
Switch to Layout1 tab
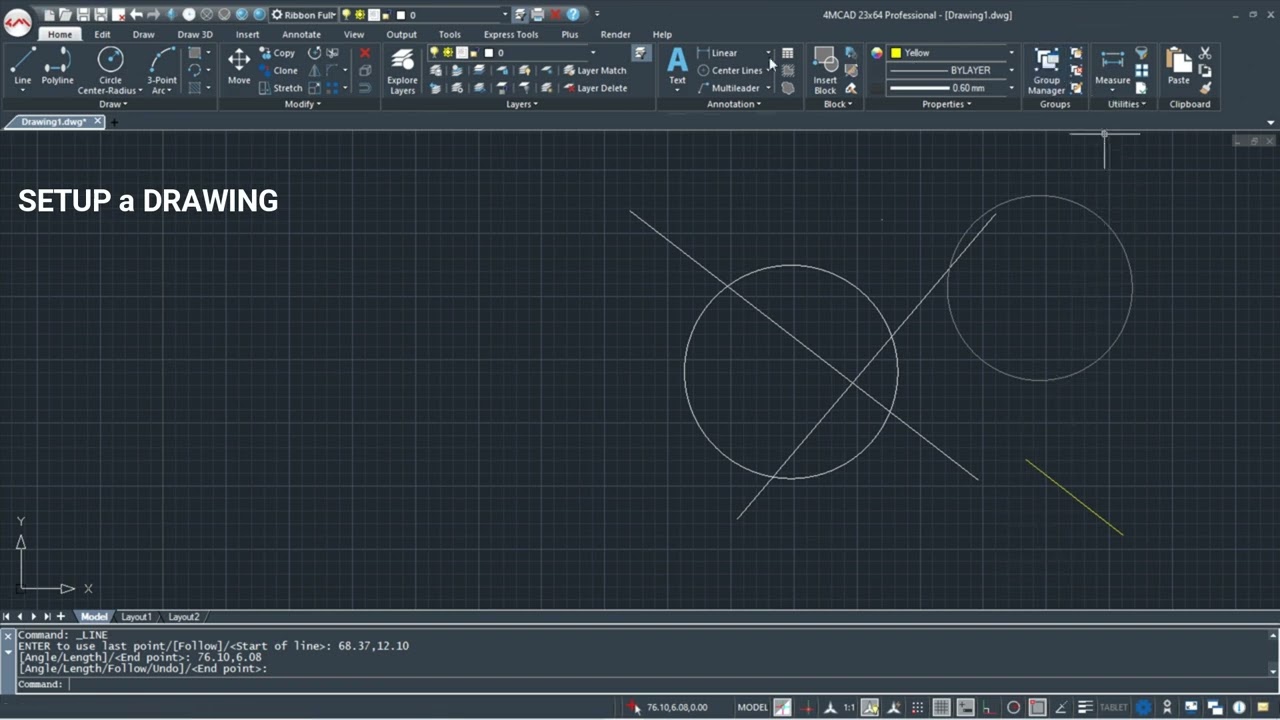(x=136, y=617)
